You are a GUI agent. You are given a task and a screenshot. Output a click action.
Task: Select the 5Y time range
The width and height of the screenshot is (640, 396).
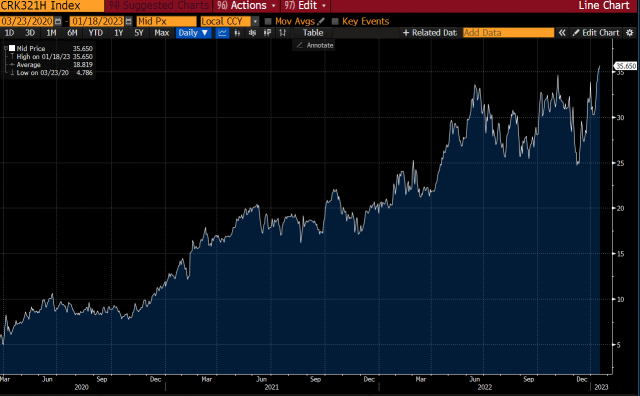click(139, 33)
